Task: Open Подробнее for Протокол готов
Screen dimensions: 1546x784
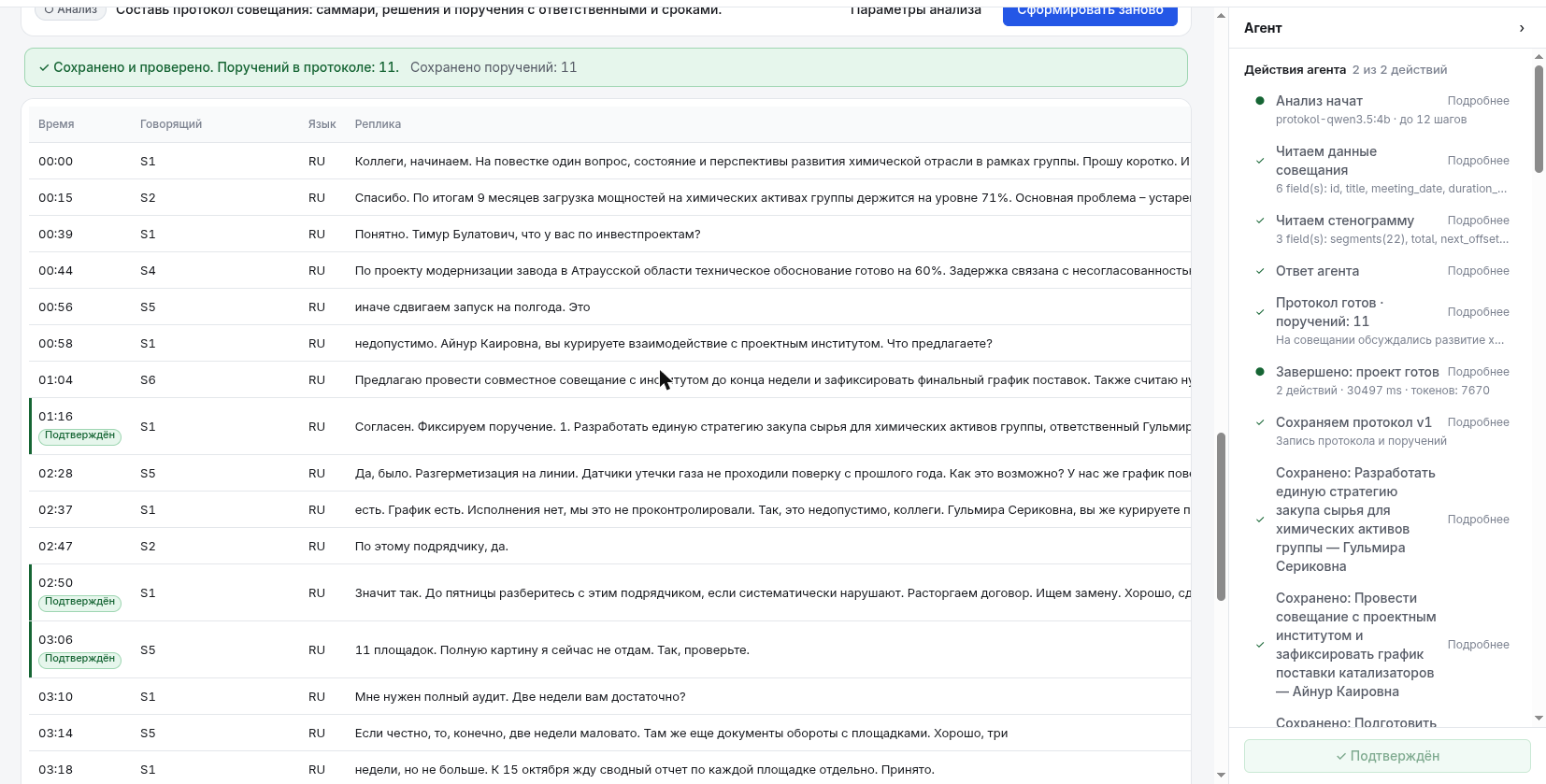Action: coord(1478,312)
